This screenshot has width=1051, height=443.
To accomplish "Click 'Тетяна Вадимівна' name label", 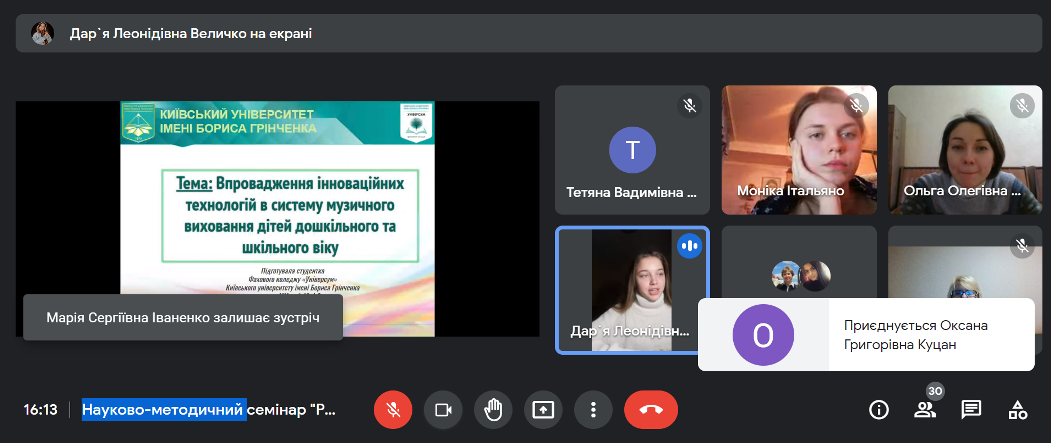I will tap(631, 193).
